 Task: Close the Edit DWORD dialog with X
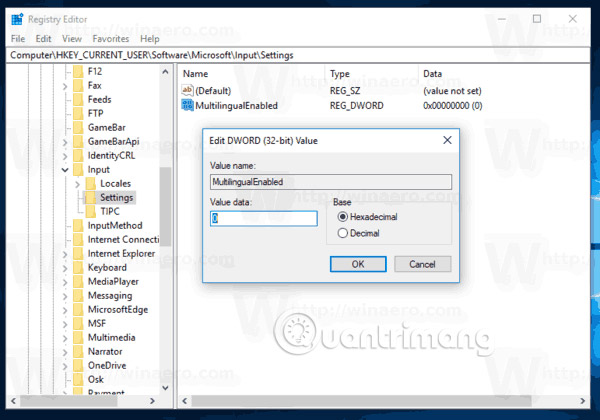(447, 140)
